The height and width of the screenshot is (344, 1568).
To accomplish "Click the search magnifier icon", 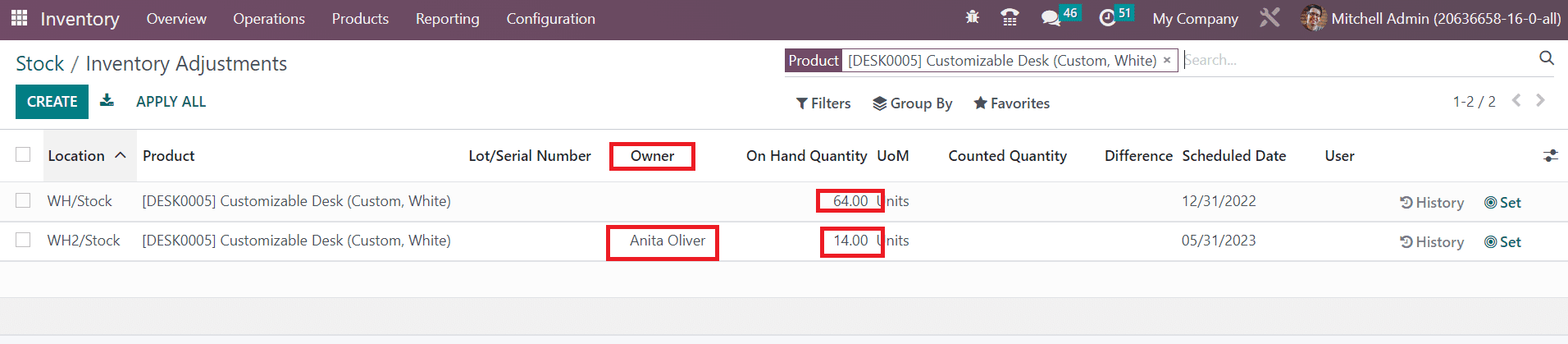I will coord(1547,57).
